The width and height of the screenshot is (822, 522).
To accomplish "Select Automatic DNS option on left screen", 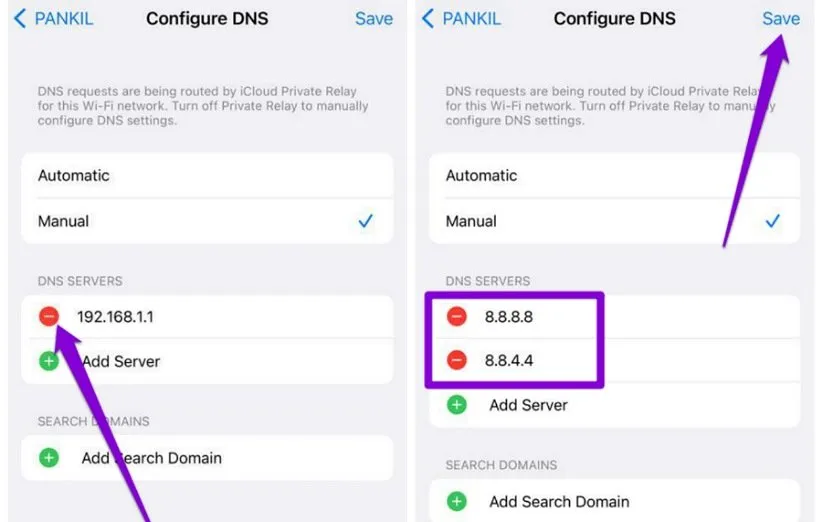I will pyautogui.click(x=74, y=175).
